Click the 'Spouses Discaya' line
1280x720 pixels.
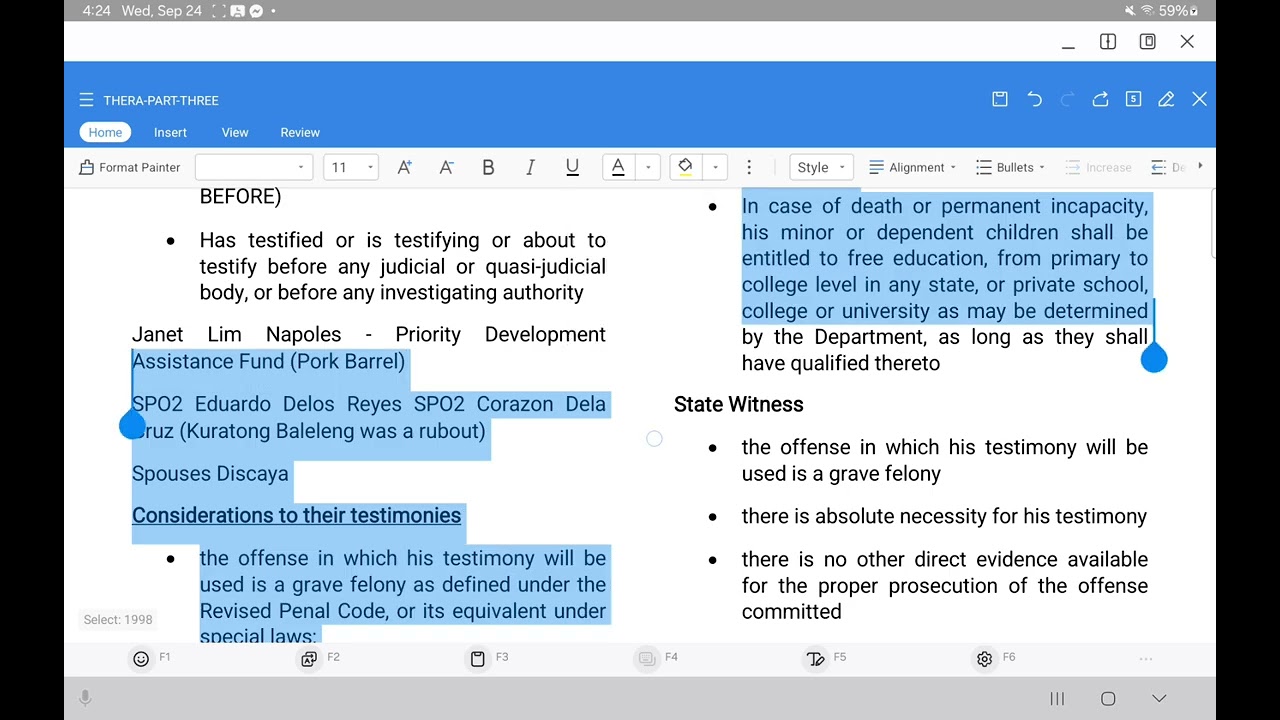click(x=210, y=473)
